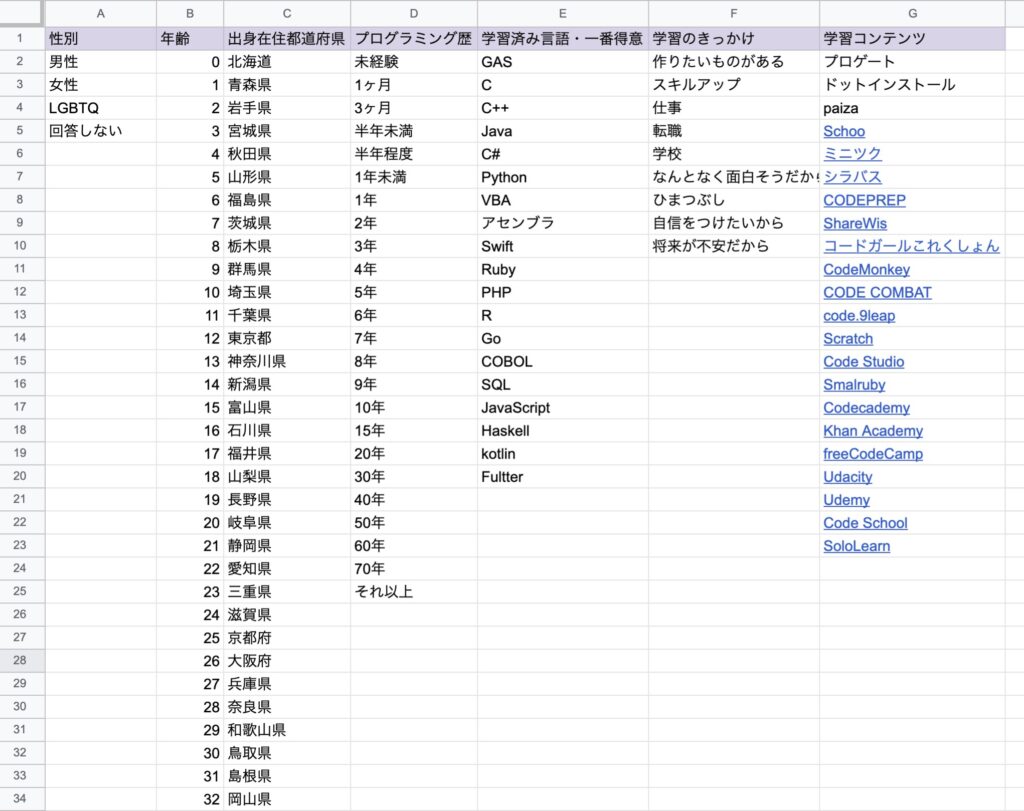Screen dimensions: 1024x811
Task: Select the 作りたいものがある cell
Action: tap(733, 62)
